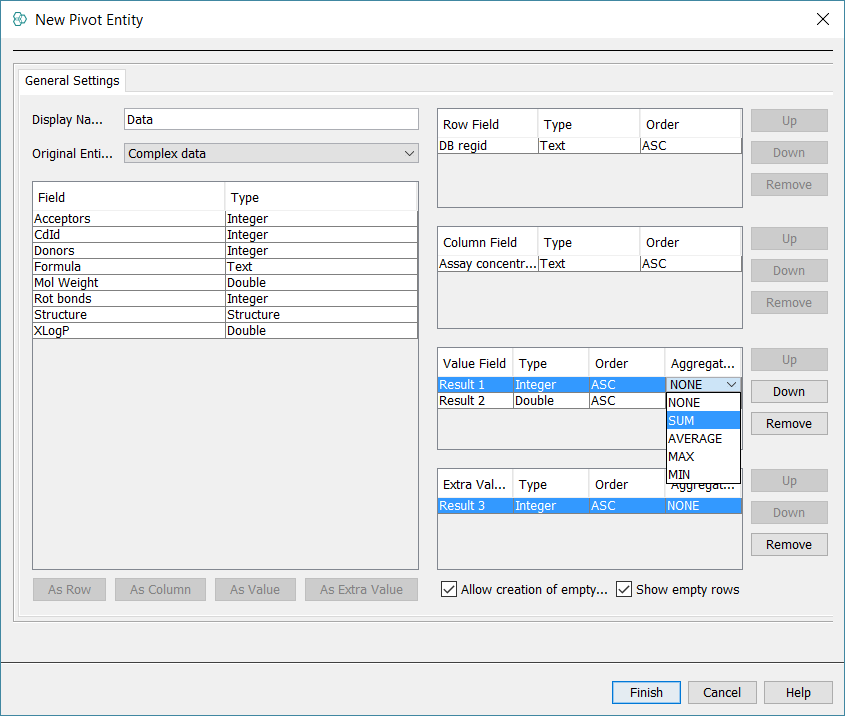Screen dimensions: 845x716
Task: Select AVERAGE in the aggregation list
Action: pos(703,439)
